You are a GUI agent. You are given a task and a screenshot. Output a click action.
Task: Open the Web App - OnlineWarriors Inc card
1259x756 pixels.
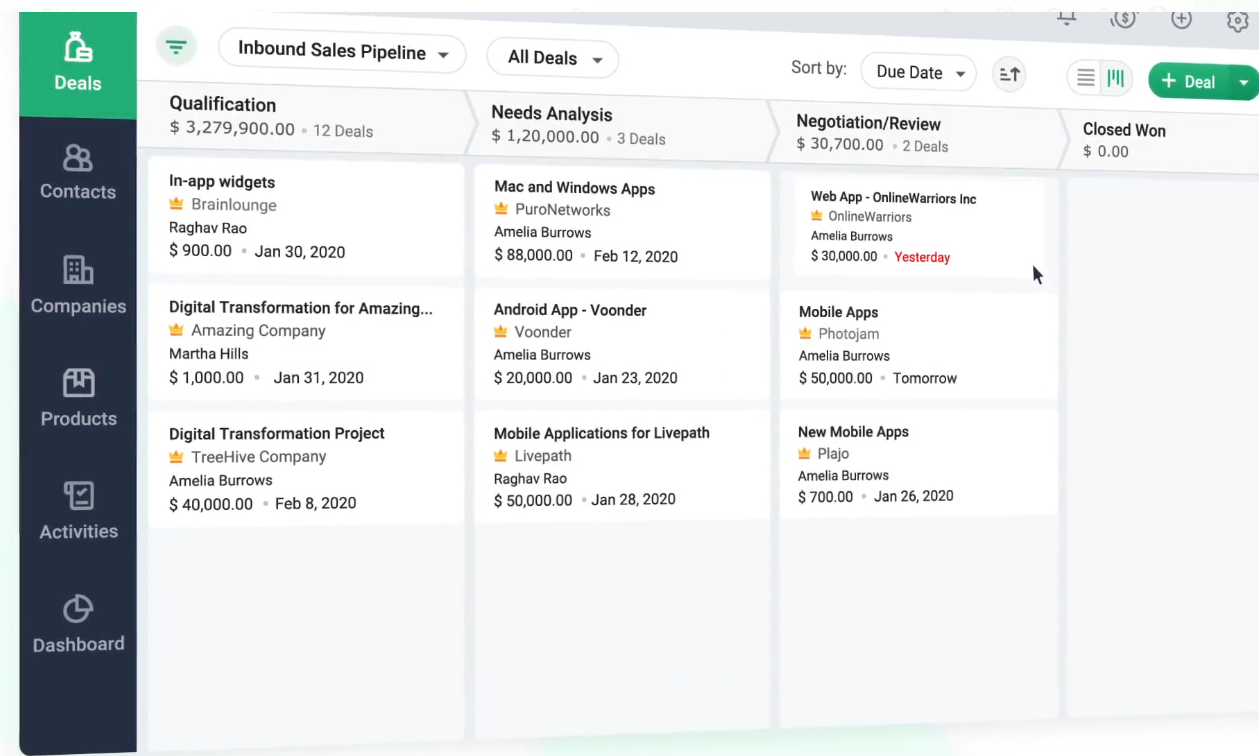pyautogui.click(x=893, y=198)
